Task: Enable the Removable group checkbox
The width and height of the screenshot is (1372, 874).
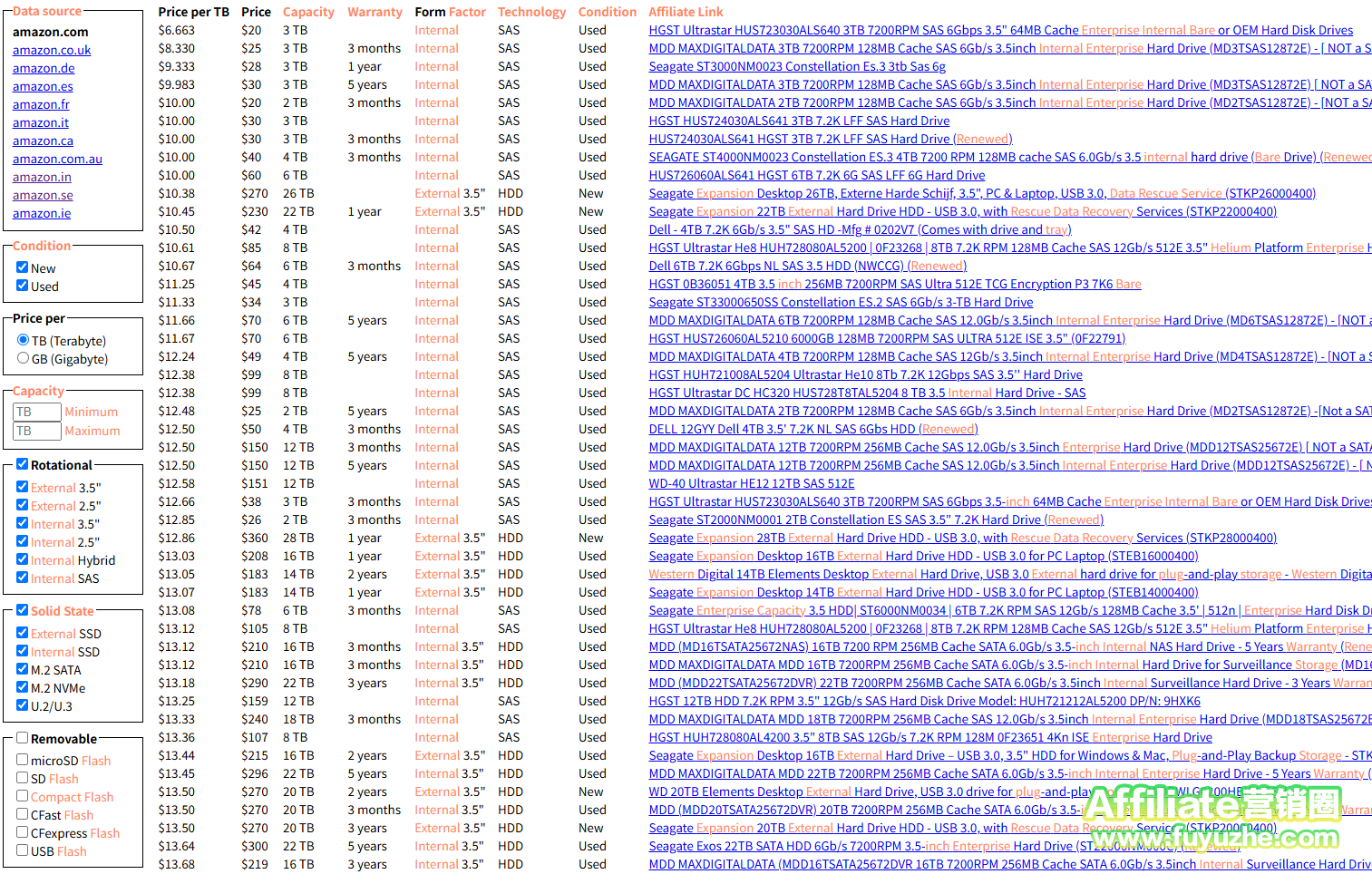Action: pos(22,738)
